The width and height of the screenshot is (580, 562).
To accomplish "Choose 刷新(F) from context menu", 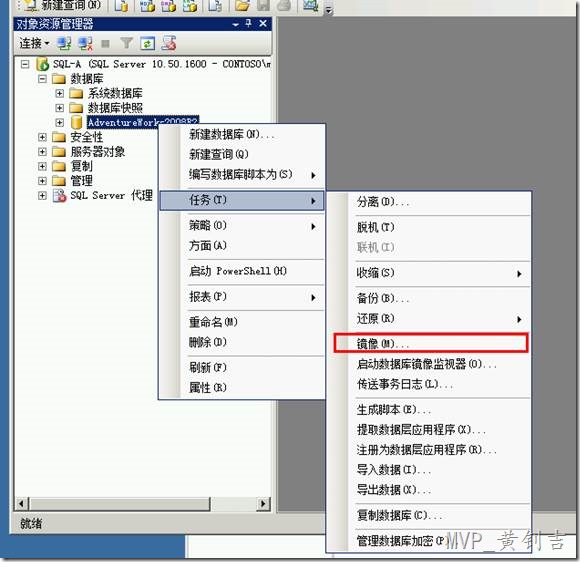I will [x=242, y=367].
